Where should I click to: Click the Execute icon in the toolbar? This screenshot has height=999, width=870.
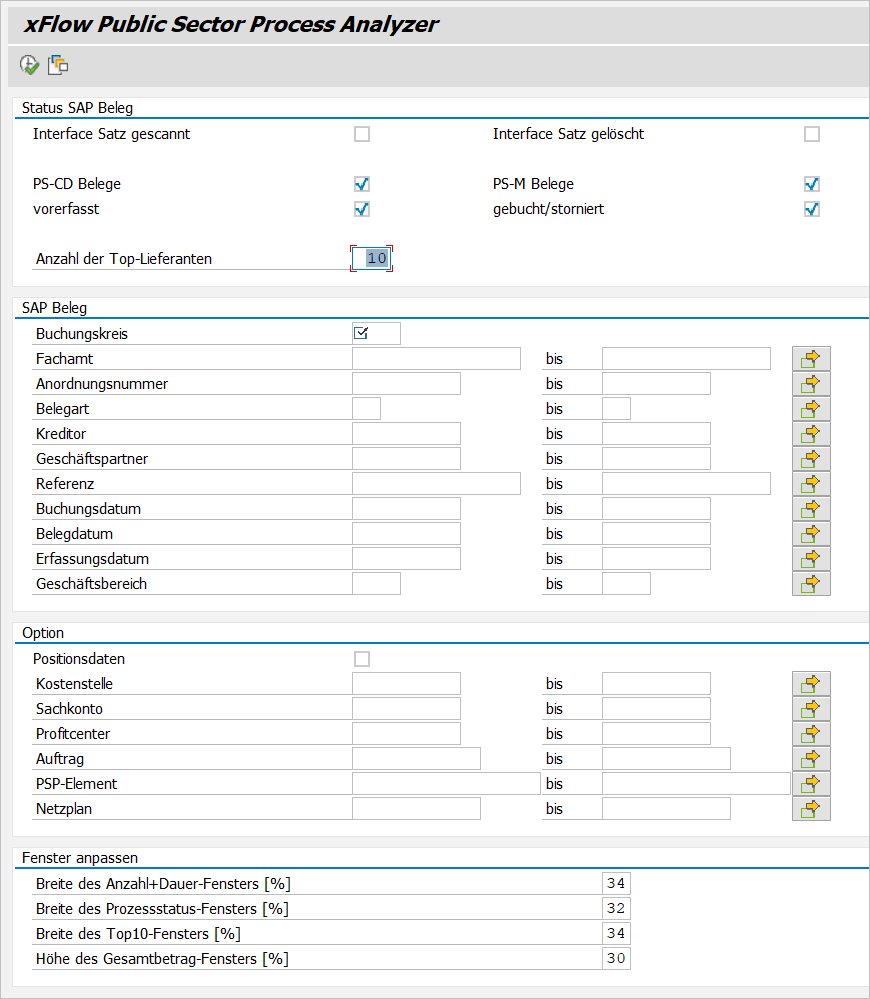point(28,64)
